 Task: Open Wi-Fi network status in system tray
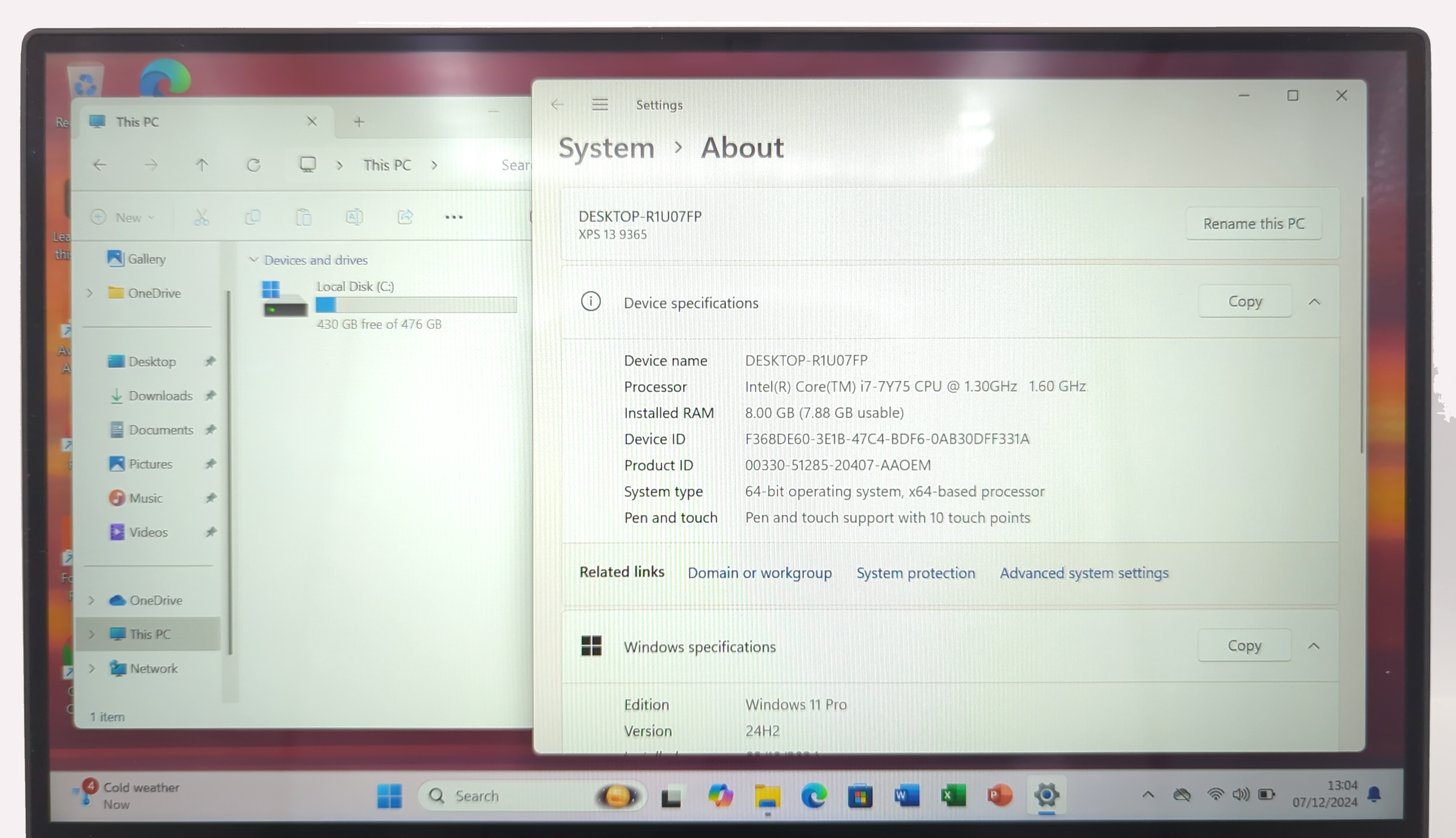pos(1215,795)
